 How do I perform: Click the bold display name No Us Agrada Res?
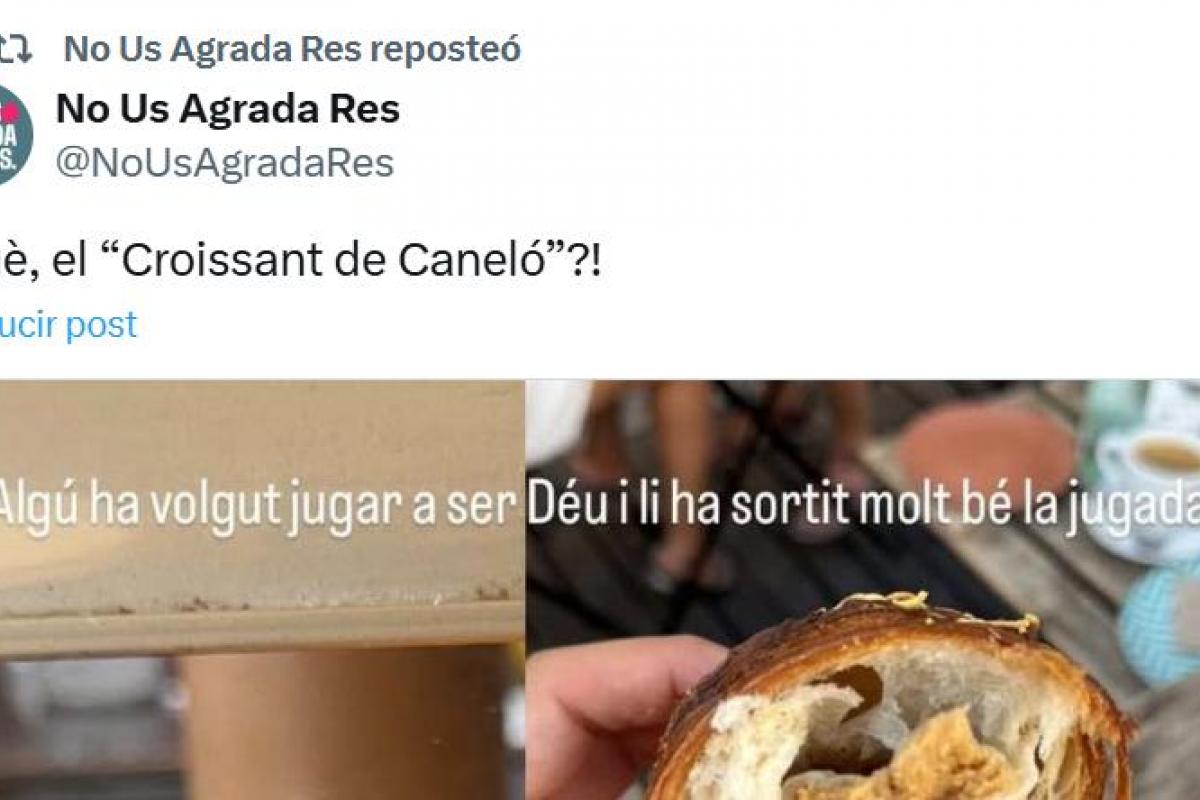[x=228, y=108]
